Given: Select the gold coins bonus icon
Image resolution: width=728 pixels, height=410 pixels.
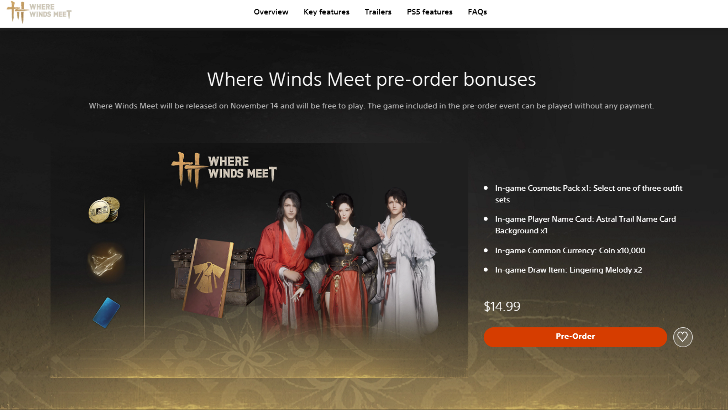Looking at the screenshot, I should click(104, 209).
